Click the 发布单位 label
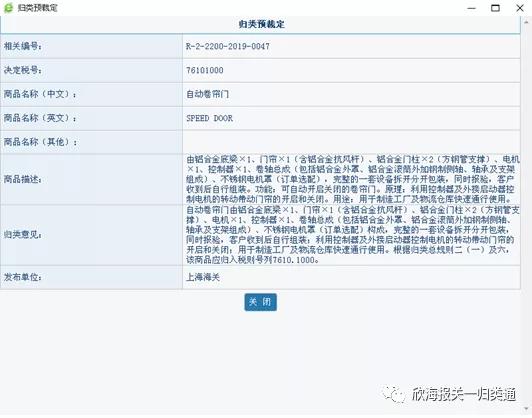Screen dimensions: 532x418 point(22,277)
